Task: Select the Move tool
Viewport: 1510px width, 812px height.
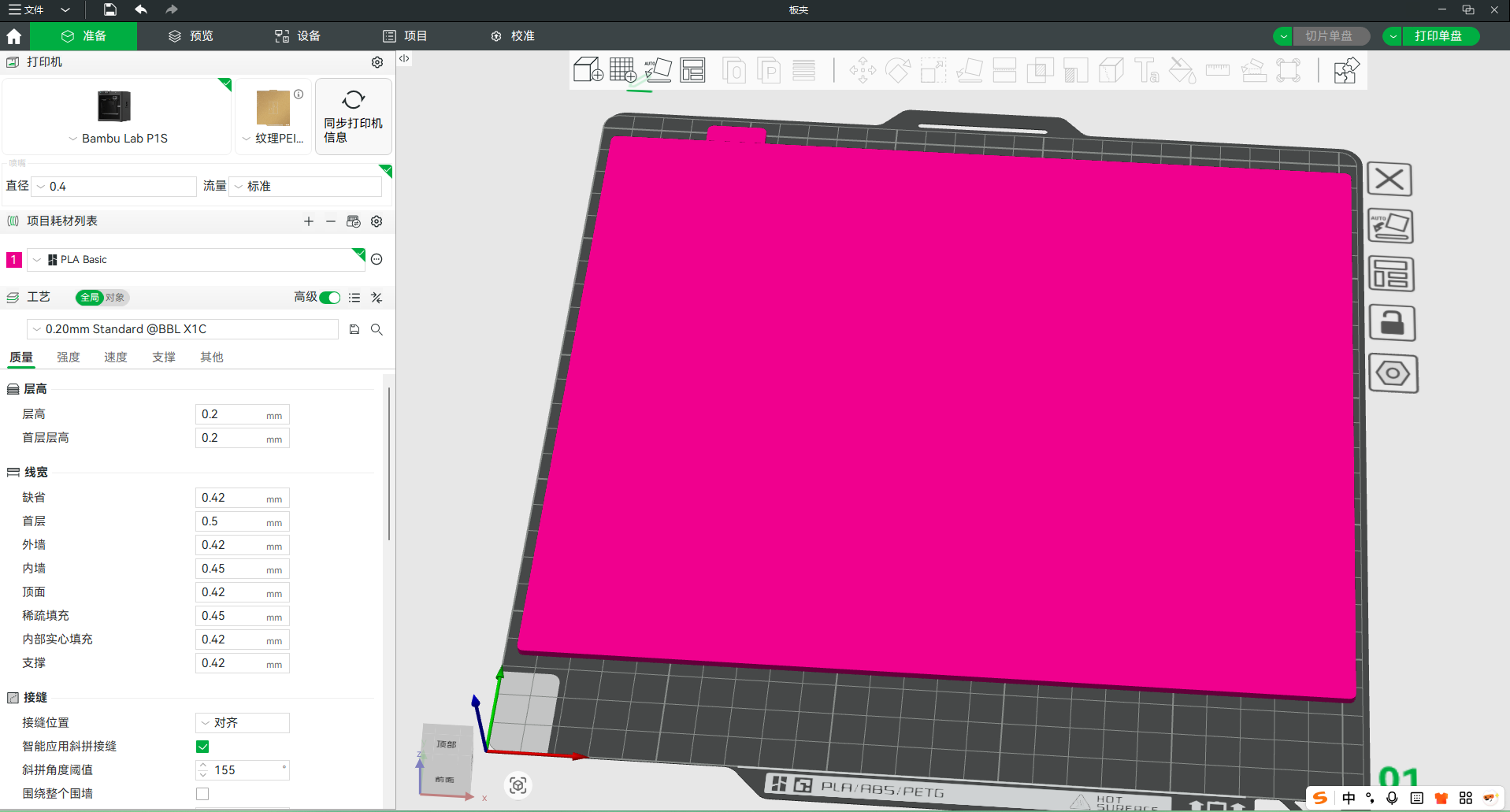Action: pyautogui.click(x=863, y=70)
